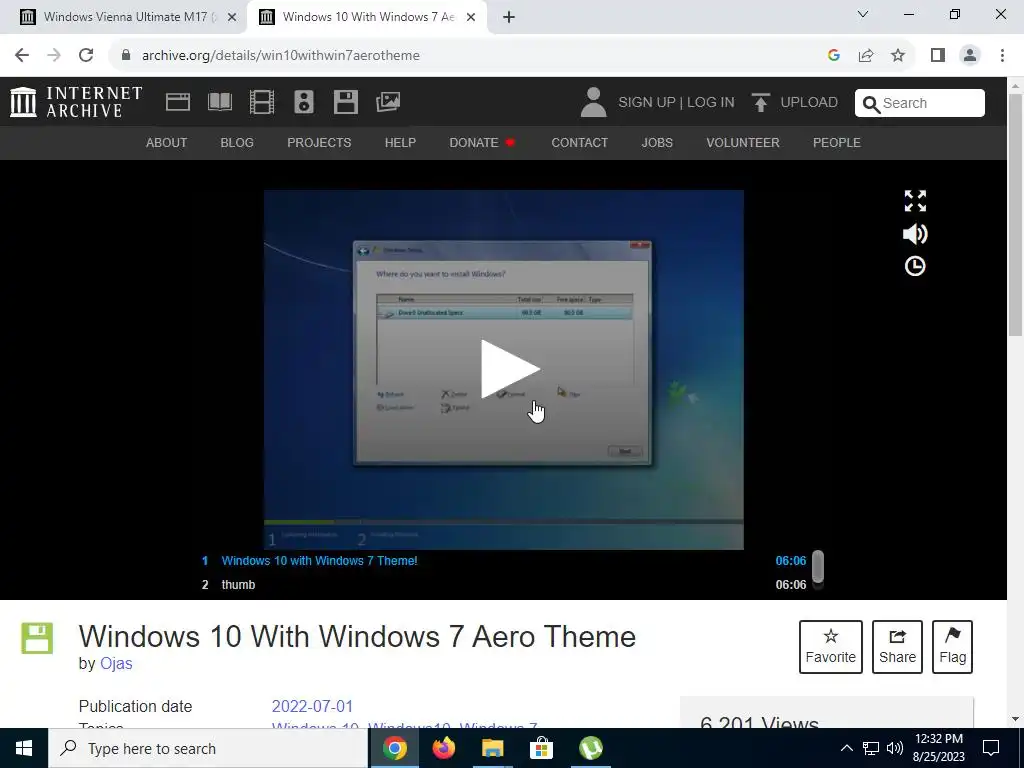Click the Chrome Back arrow

point(22,56)
